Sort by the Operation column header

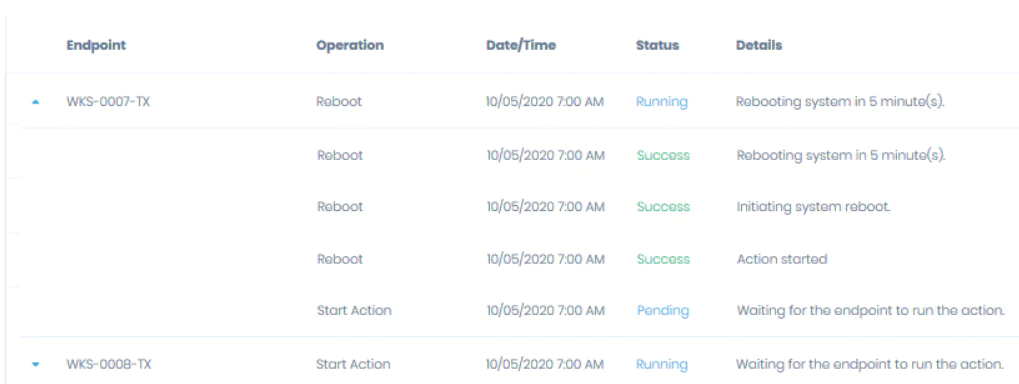tap(350, 45)
